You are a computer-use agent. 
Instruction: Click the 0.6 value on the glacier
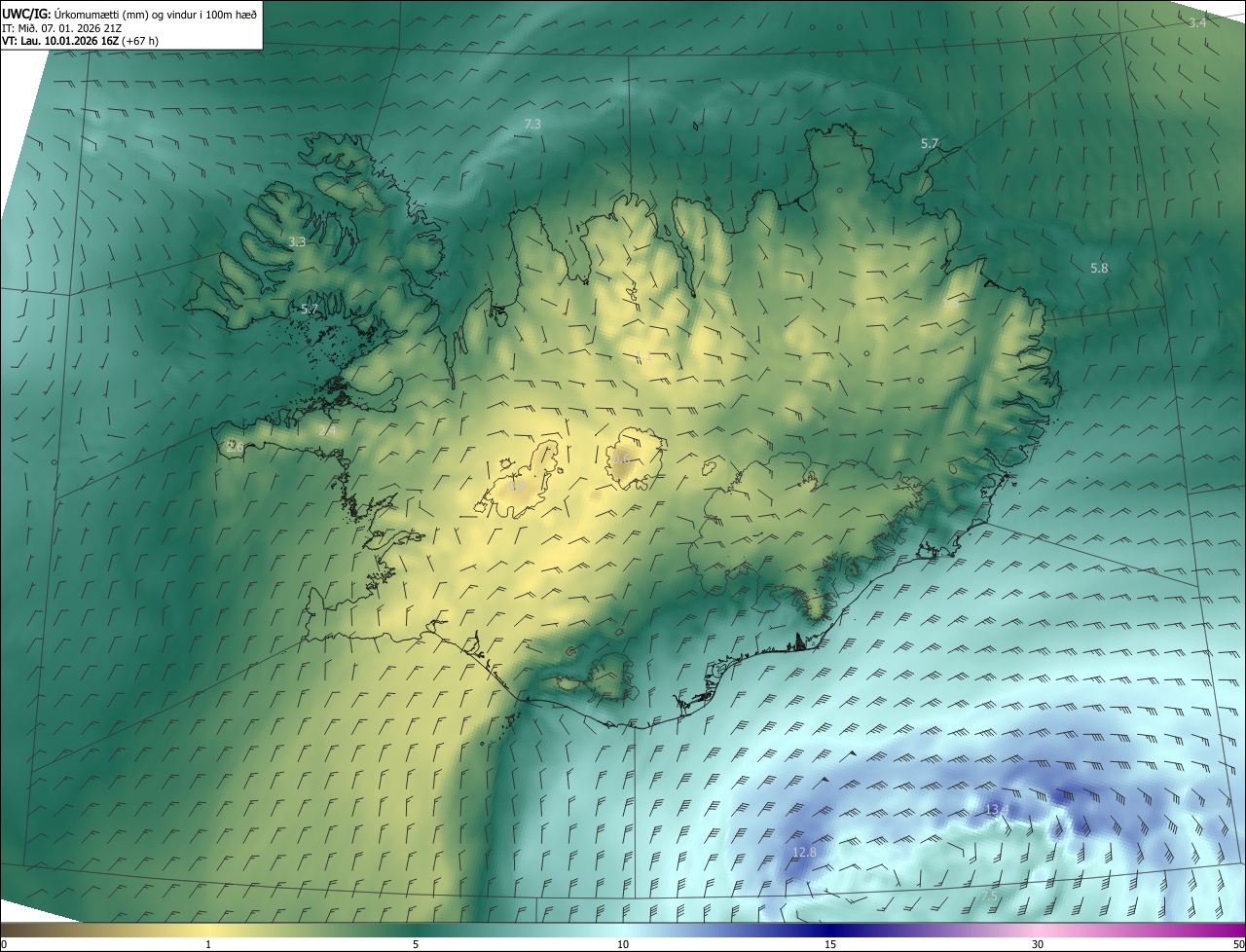pyautogui.click(x=622, y=458)
